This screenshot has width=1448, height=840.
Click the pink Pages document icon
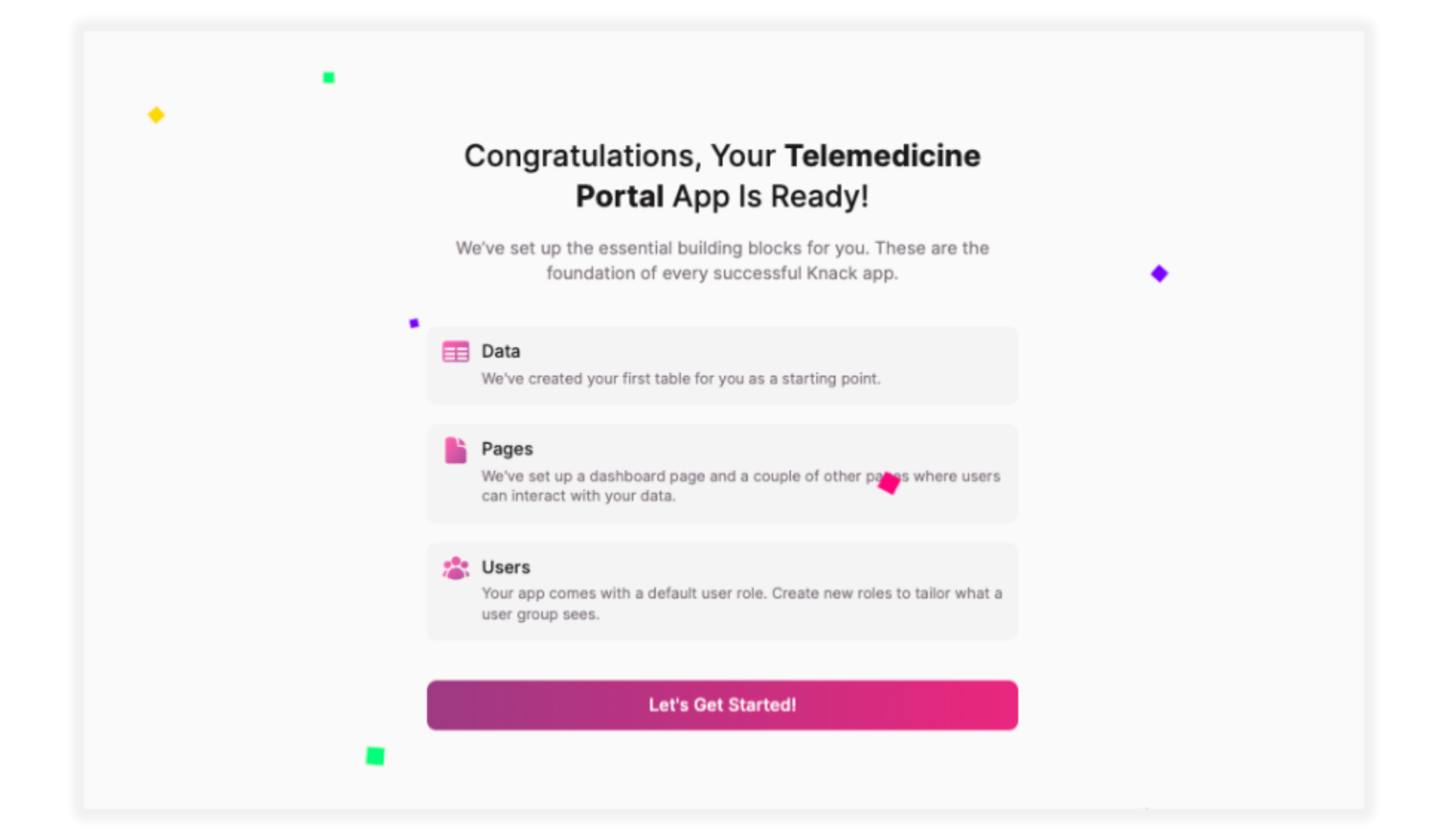[x=456, y=450]
